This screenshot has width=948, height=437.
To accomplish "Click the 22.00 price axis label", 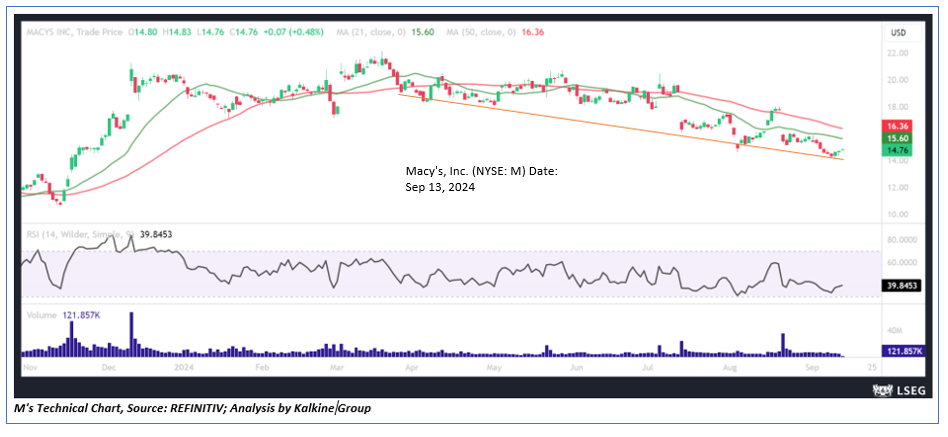I will (900, 53).
